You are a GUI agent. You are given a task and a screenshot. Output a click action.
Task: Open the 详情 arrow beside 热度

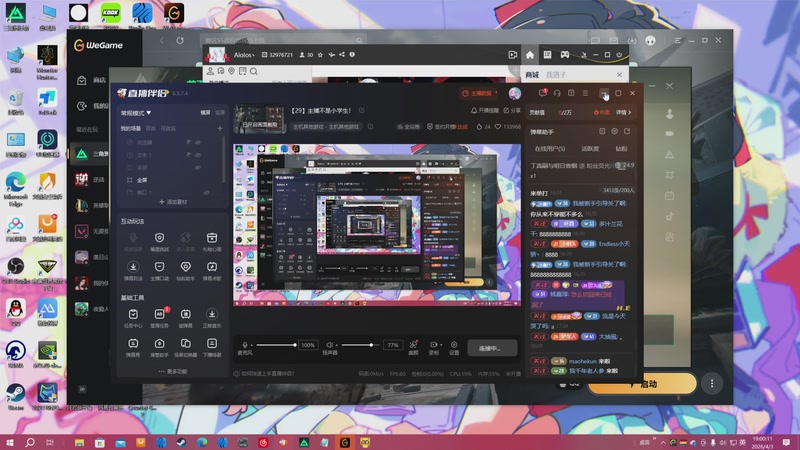pos(623,112)
